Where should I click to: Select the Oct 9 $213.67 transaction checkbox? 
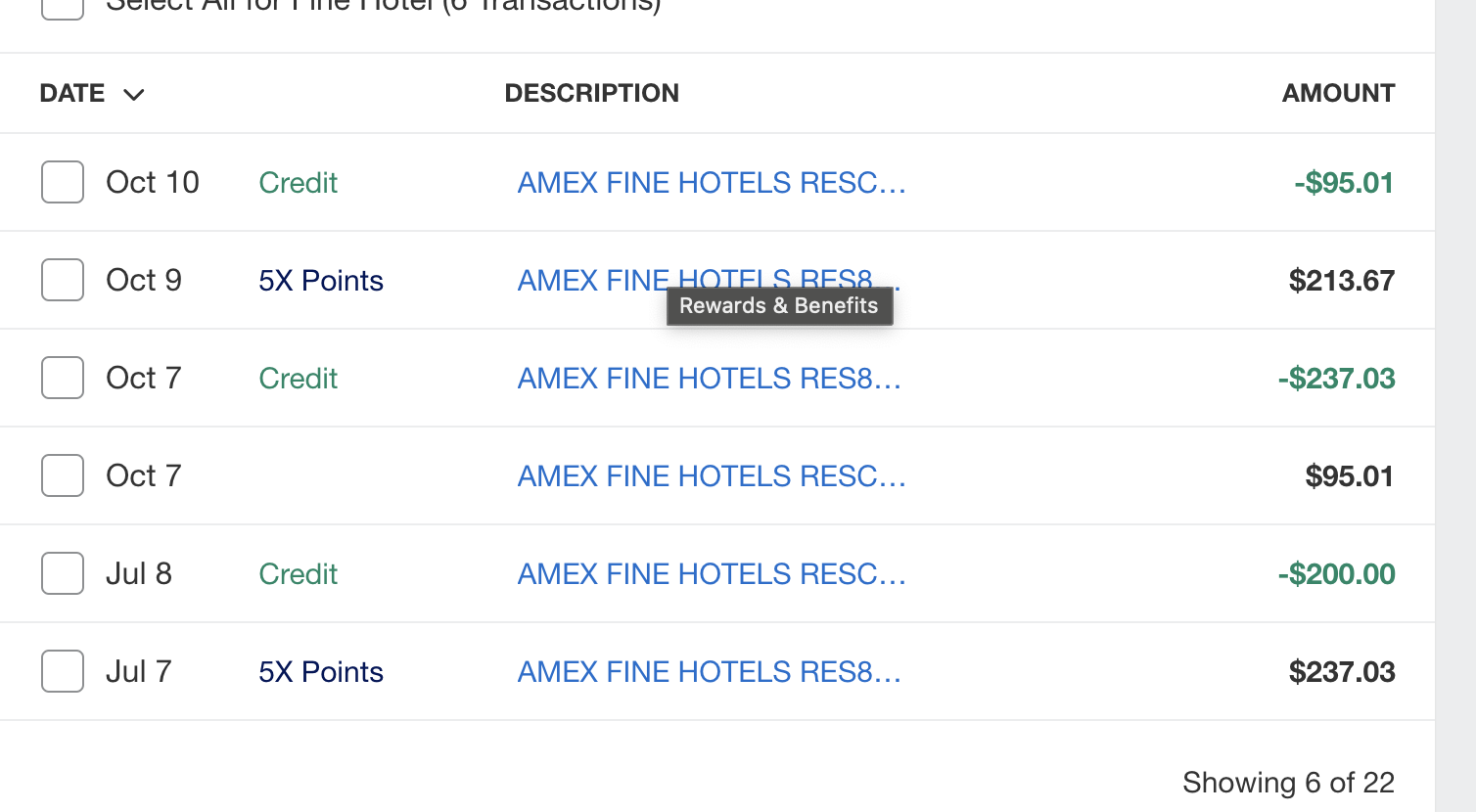tap(63, 280)
